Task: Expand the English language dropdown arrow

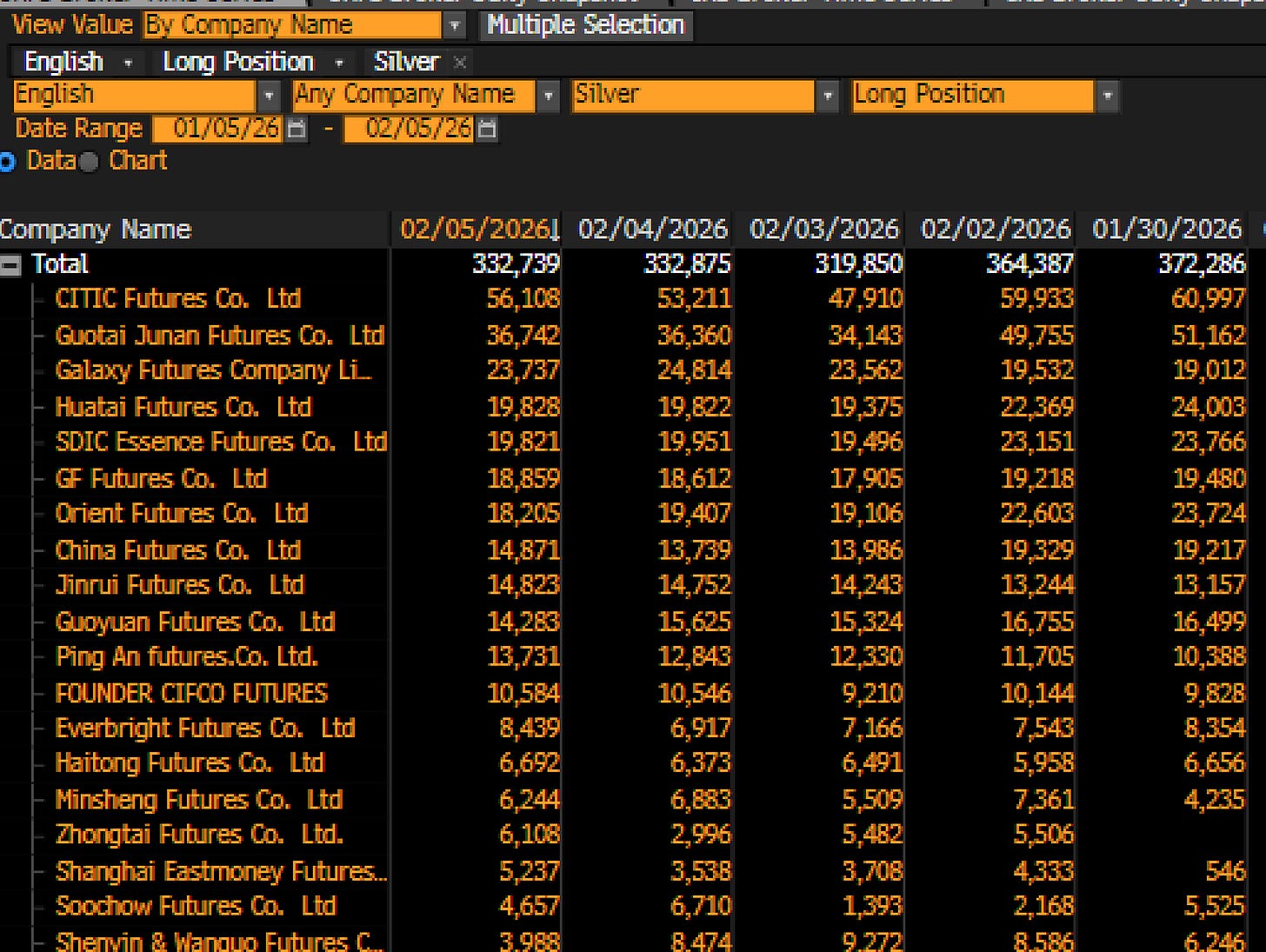Action: click(x=270, y=95)
